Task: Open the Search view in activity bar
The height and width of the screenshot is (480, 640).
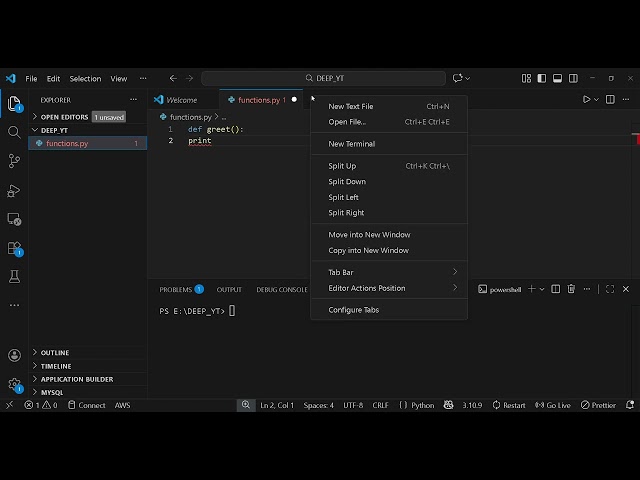Action: 14,132
